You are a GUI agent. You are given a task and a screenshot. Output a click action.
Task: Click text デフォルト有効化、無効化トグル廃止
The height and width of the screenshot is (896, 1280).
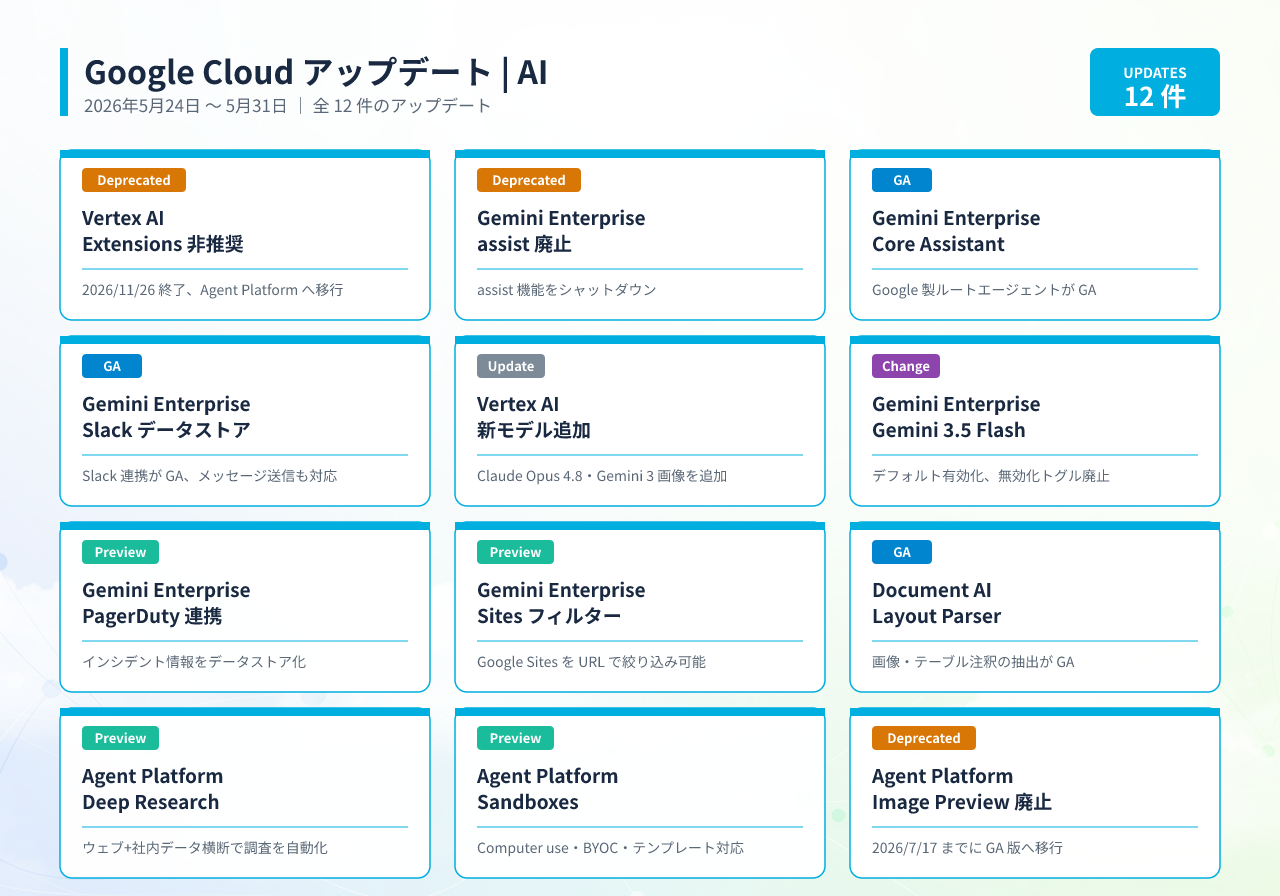991,476
